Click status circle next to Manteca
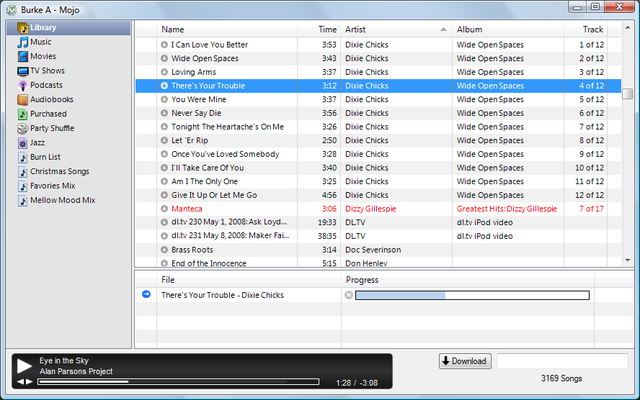 164,209
